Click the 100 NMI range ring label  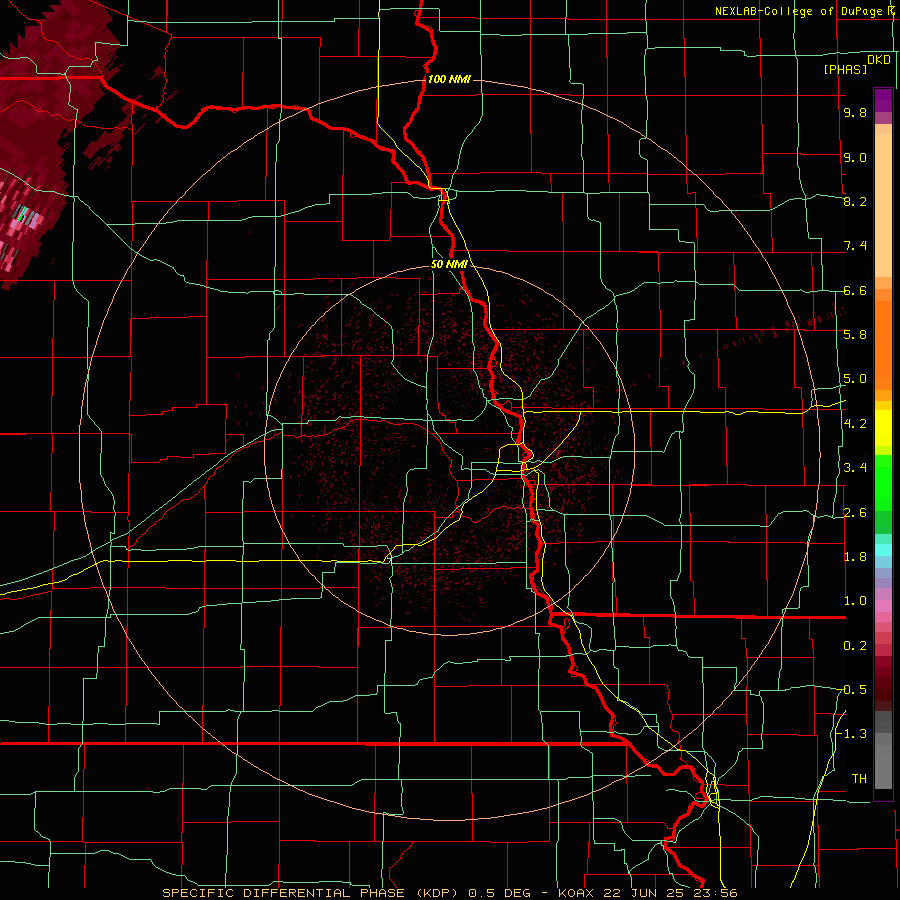click(x=449, y=79)
